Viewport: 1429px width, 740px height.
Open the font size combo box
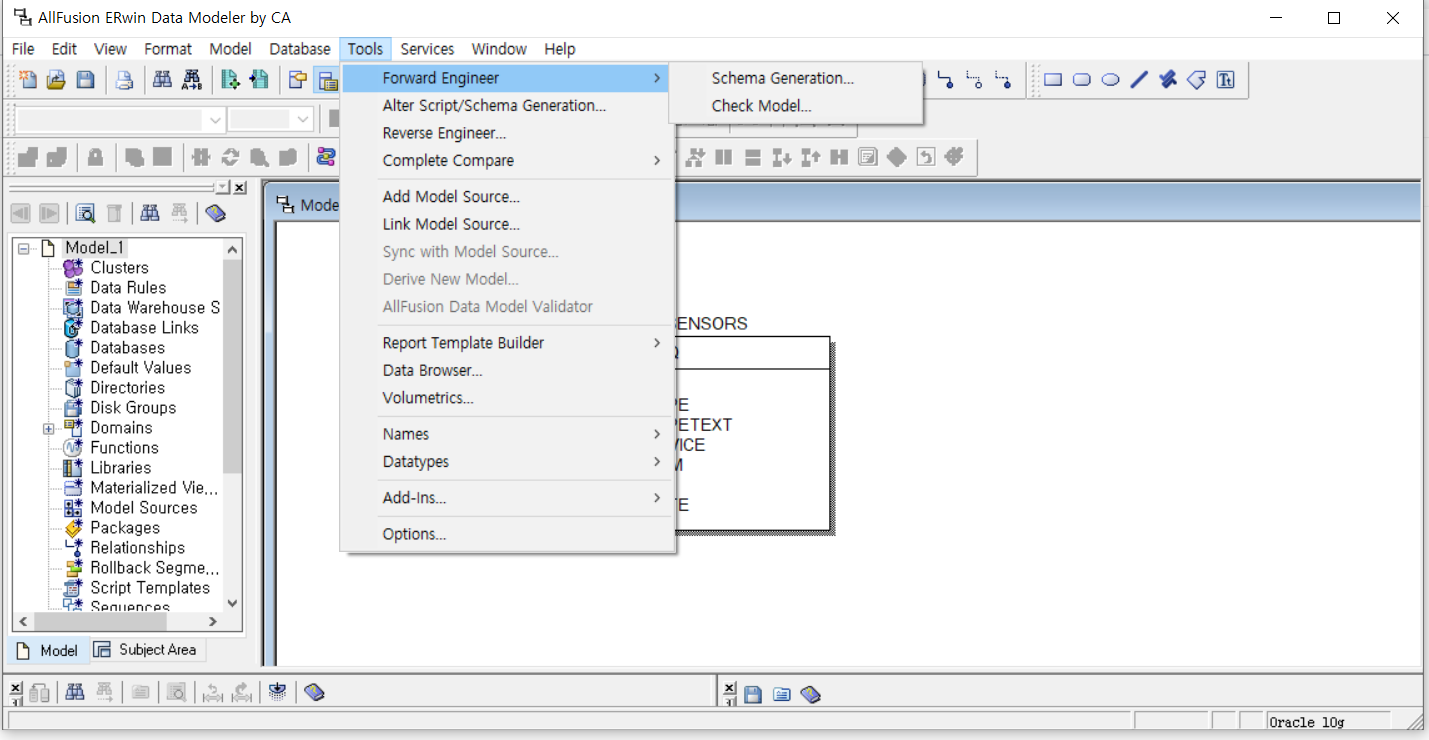[x=303, y=120]
